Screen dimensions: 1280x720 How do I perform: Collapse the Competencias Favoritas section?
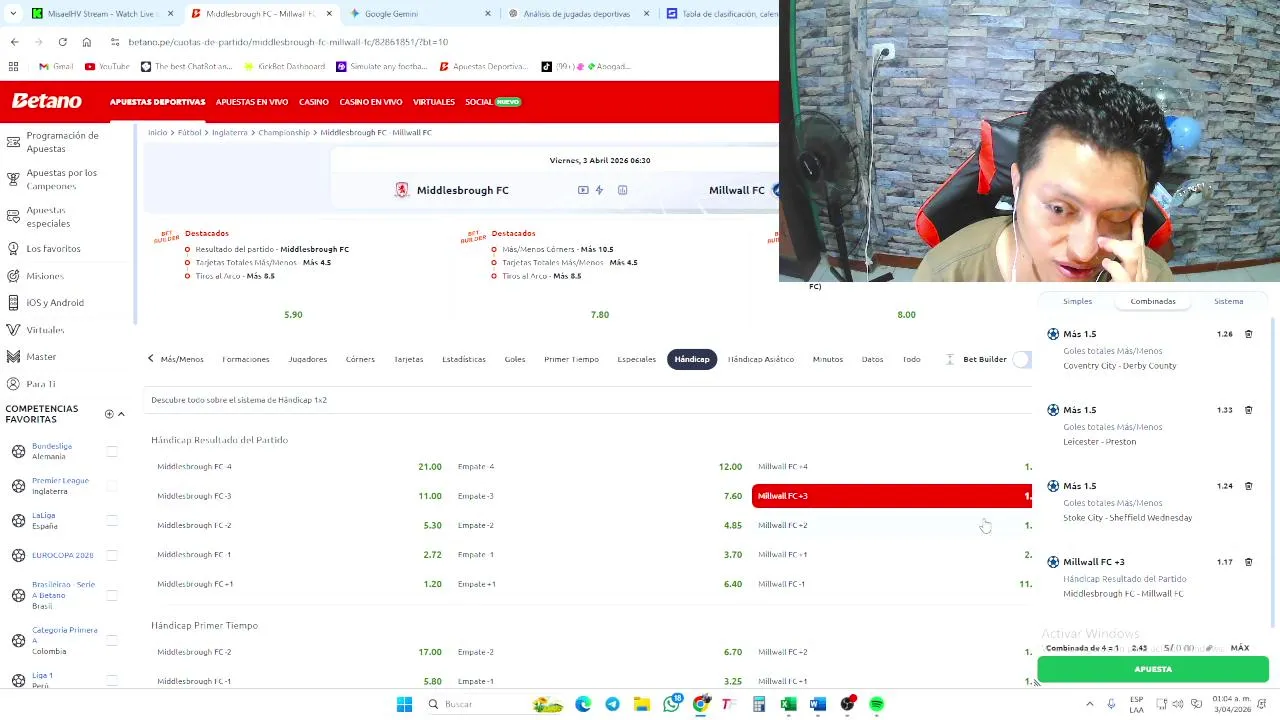coord(121,414)
